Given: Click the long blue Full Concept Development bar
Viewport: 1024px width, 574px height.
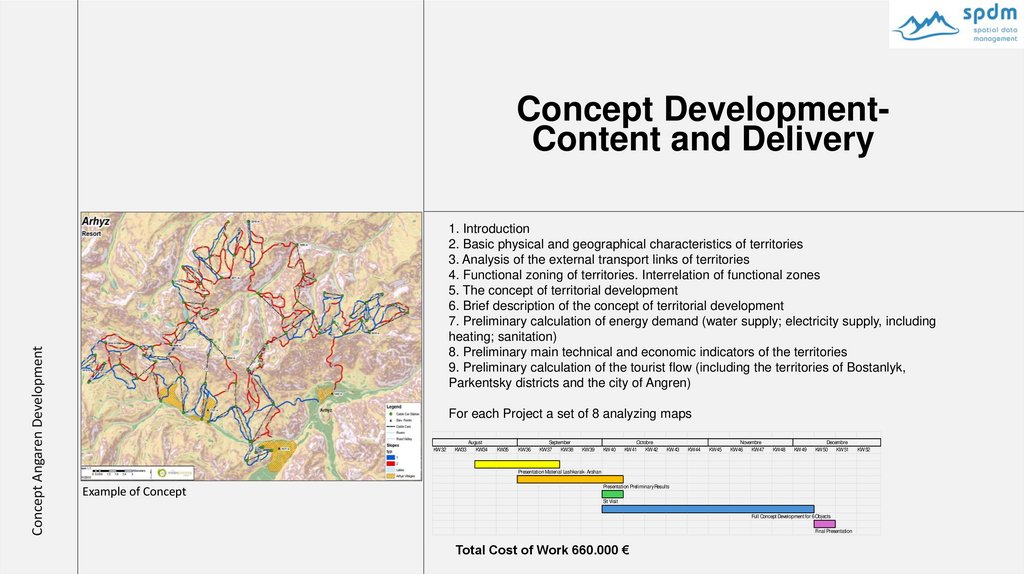Looking at the screenshot, I should tap(708, 509).
